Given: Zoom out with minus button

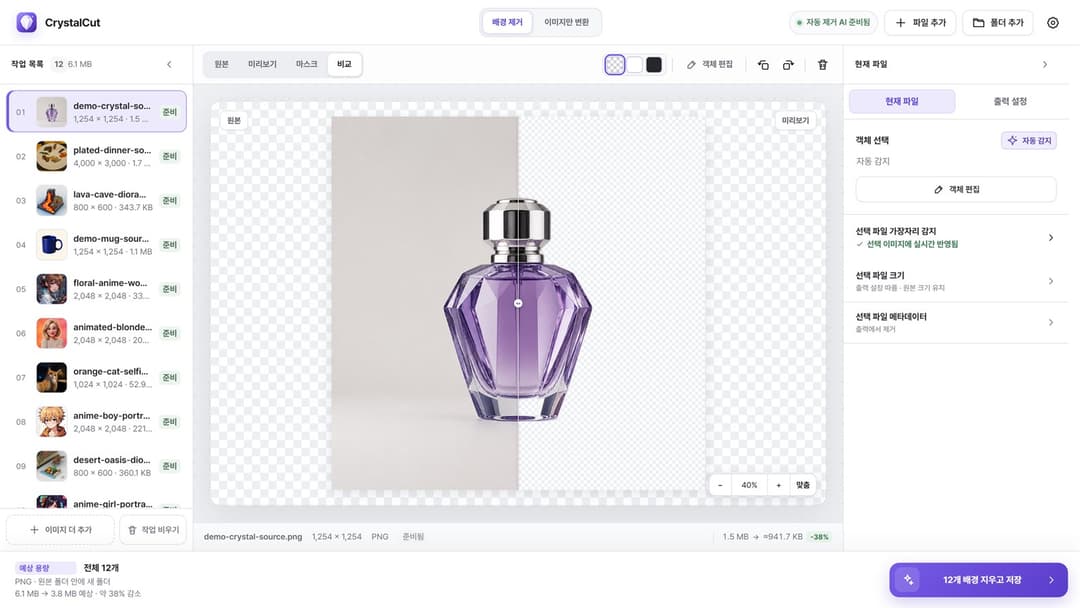Looking at the screenshot, I should [x=720, y=485].
